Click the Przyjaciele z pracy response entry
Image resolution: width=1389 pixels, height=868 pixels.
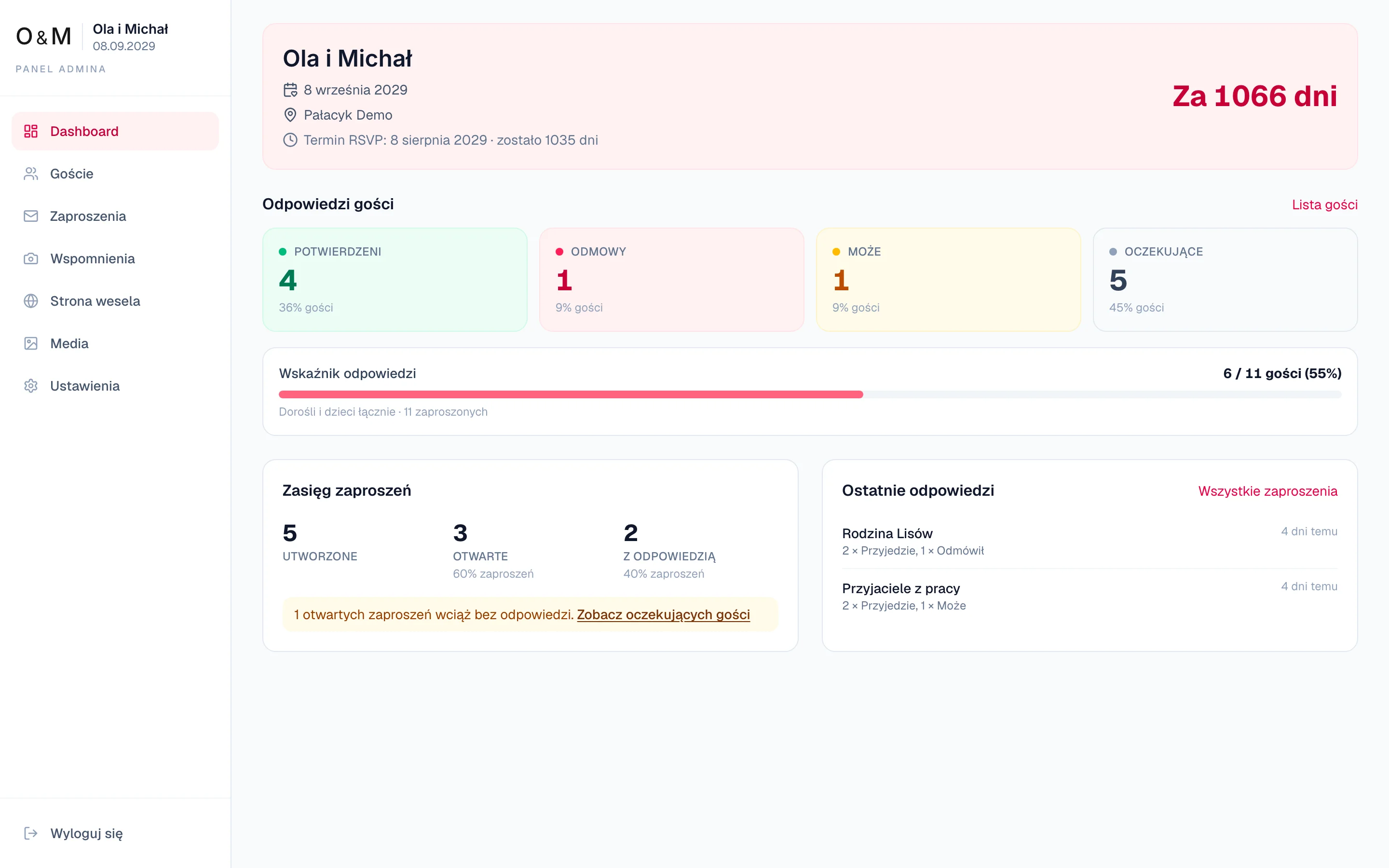pyautogui.click(x=1089, y=597)
